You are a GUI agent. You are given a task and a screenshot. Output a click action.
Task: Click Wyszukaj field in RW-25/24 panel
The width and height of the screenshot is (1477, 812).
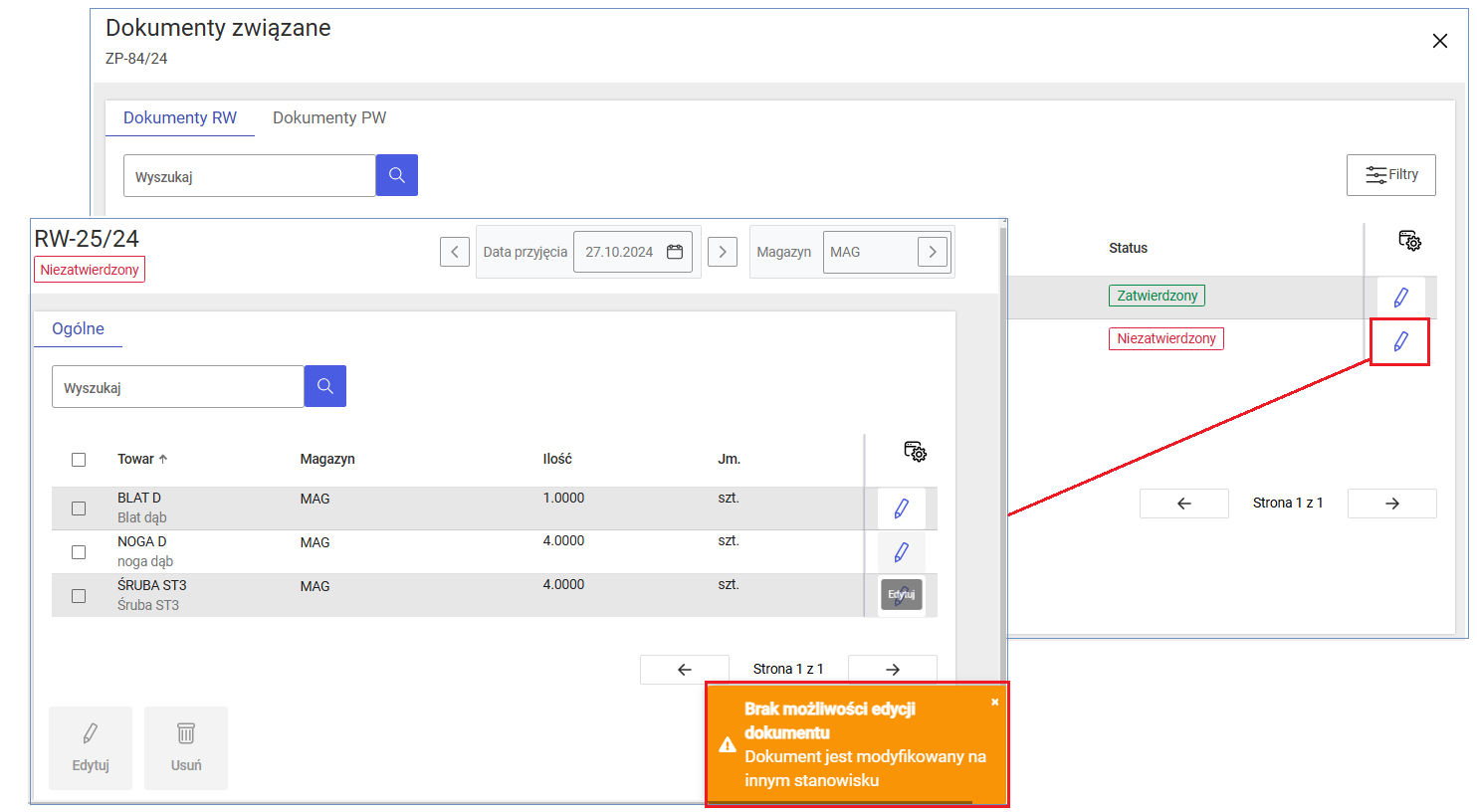tap(178, 386)
